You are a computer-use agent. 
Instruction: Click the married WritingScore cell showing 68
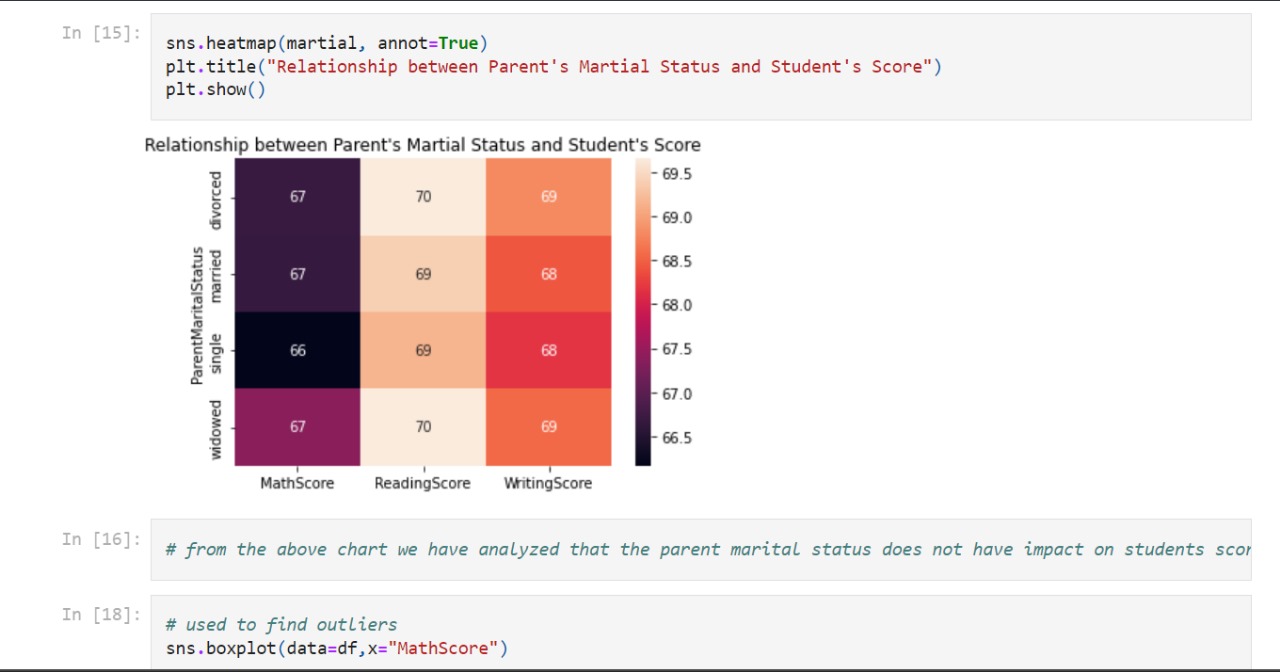click(549, 274)
